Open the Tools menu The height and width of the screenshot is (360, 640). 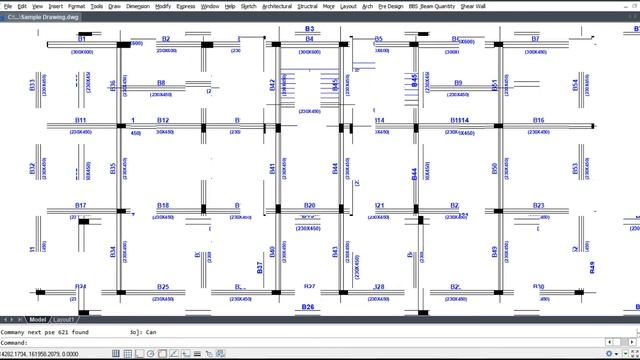[x=97, y=6]
